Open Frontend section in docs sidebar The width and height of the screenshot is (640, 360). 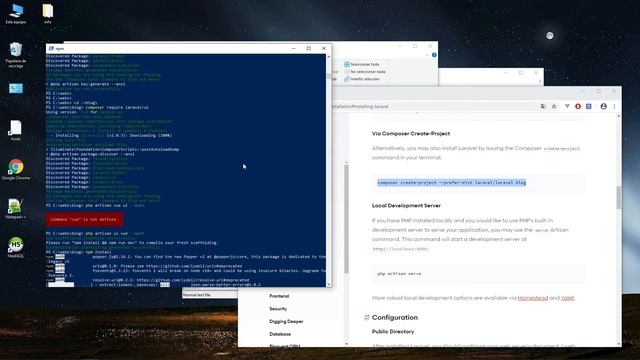pyautogui.click(x=279, y=296)
